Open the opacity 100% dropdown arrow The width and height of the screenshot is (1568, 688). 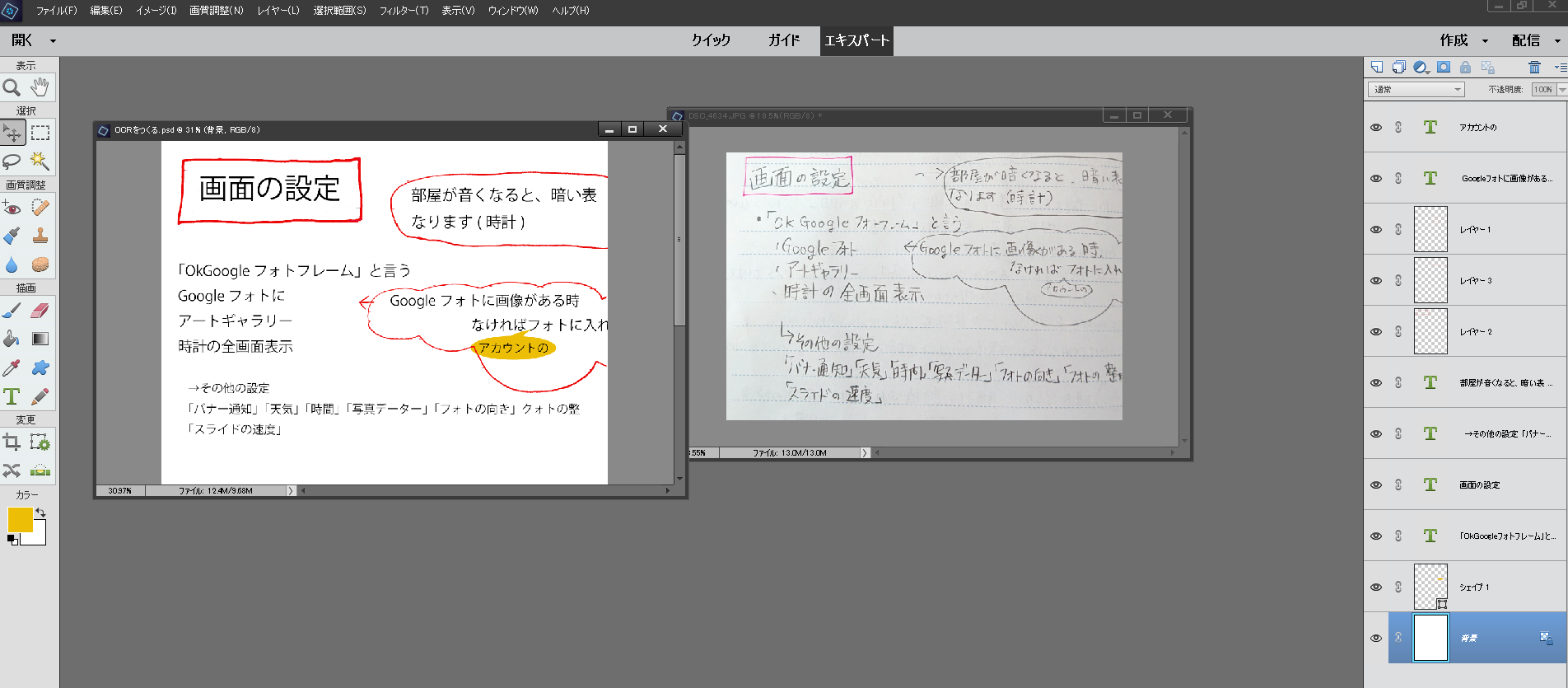point(1561,89)
